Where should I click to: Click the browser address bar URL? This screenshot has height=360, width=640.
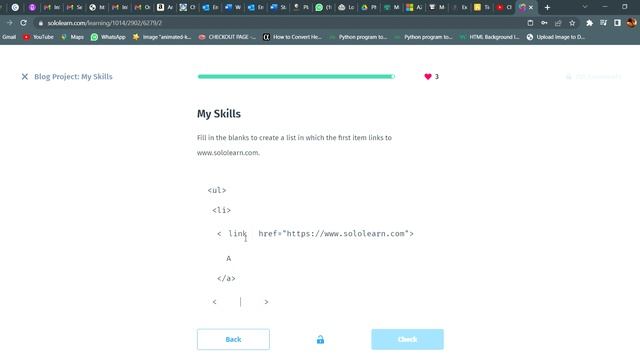(x=104, y=23)
